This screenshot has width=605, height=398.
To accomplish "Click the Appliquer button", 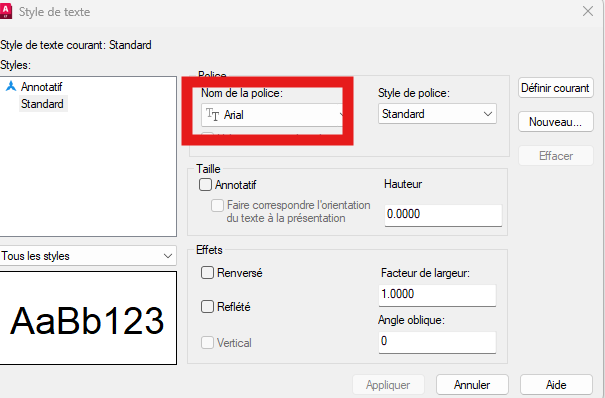I will pos(388,385).
